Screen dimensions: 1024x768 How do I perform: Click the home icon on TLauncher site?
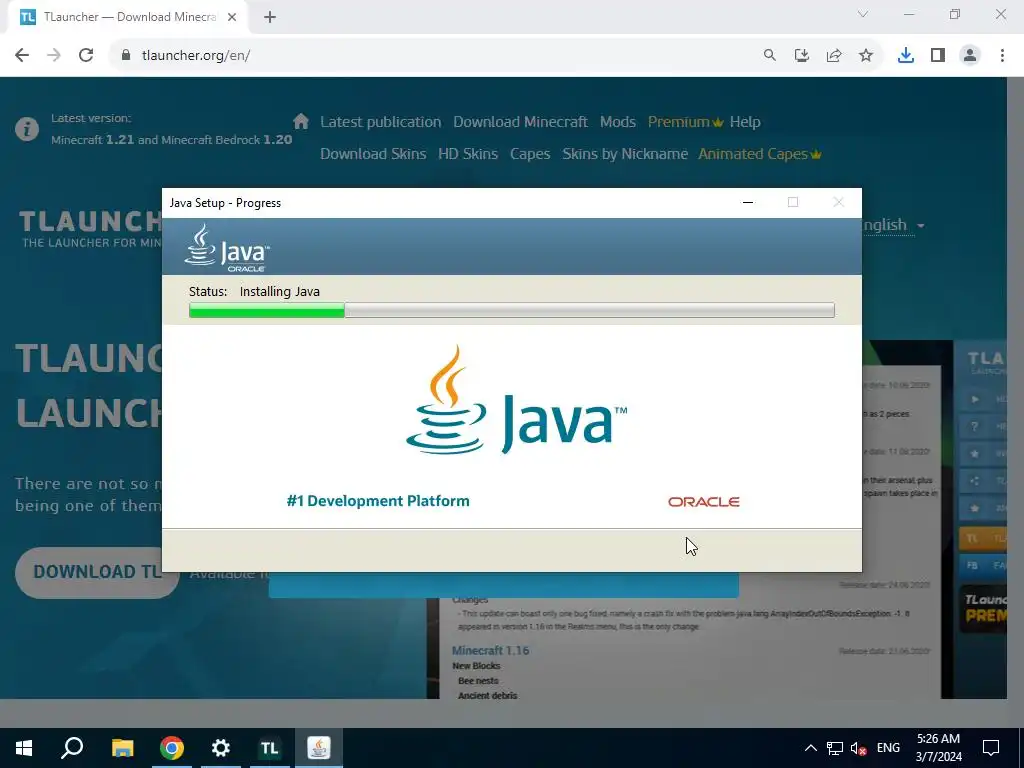tap(301, 121)
